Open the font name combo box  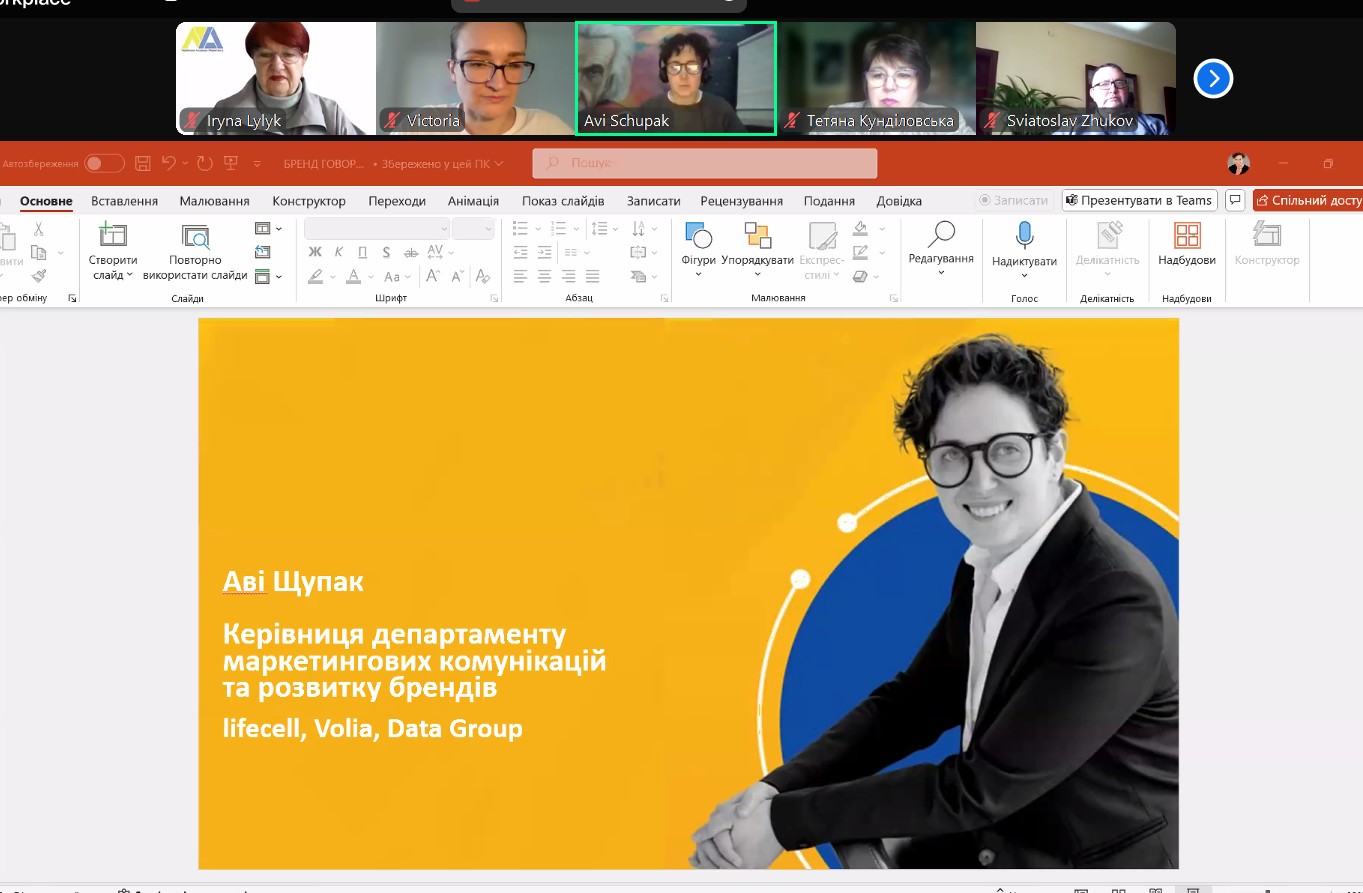pyautogui.click(x=377, y=228)
